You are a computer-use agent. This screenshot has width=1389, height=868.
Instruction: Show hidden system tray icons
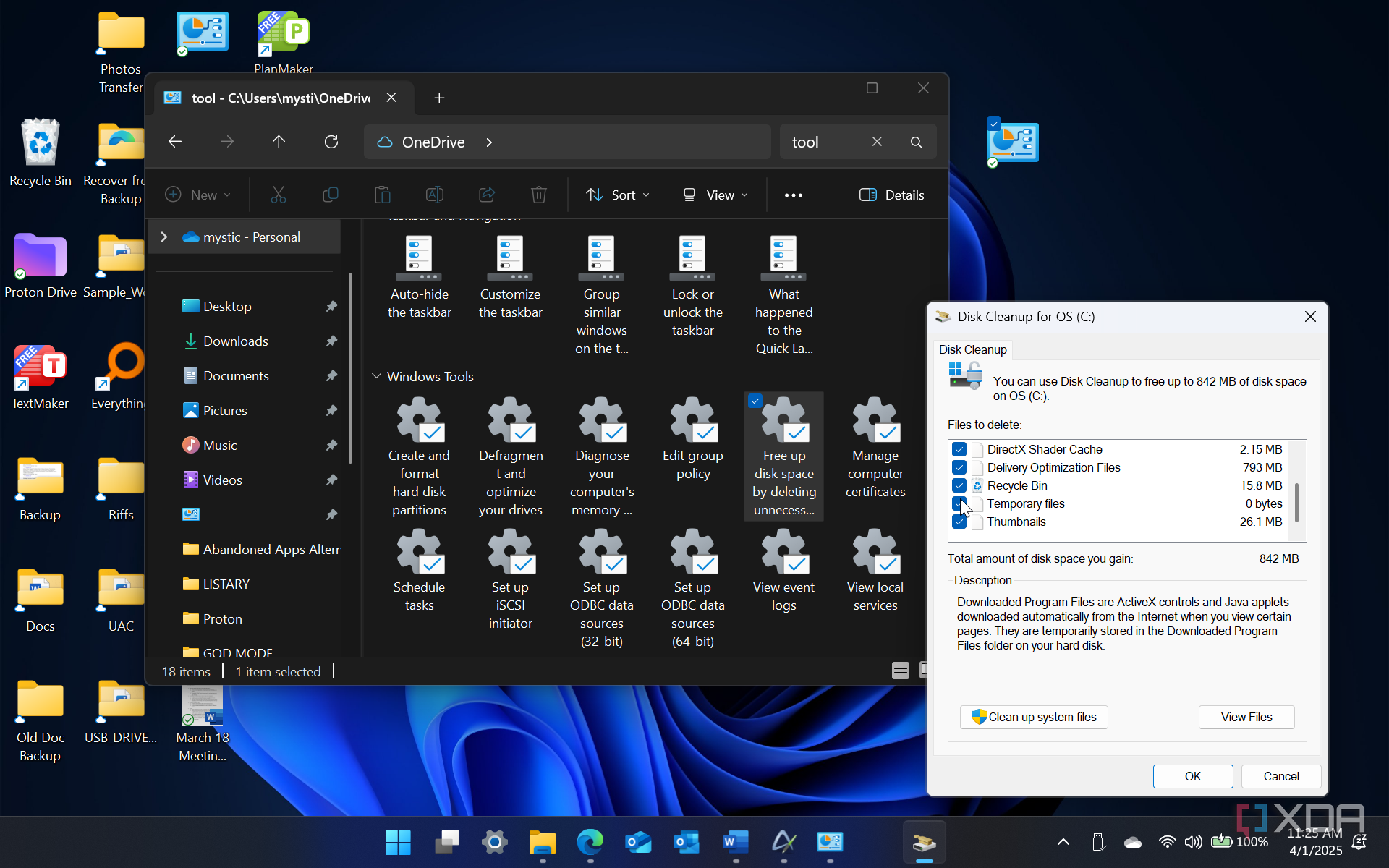coord(1063,841)
